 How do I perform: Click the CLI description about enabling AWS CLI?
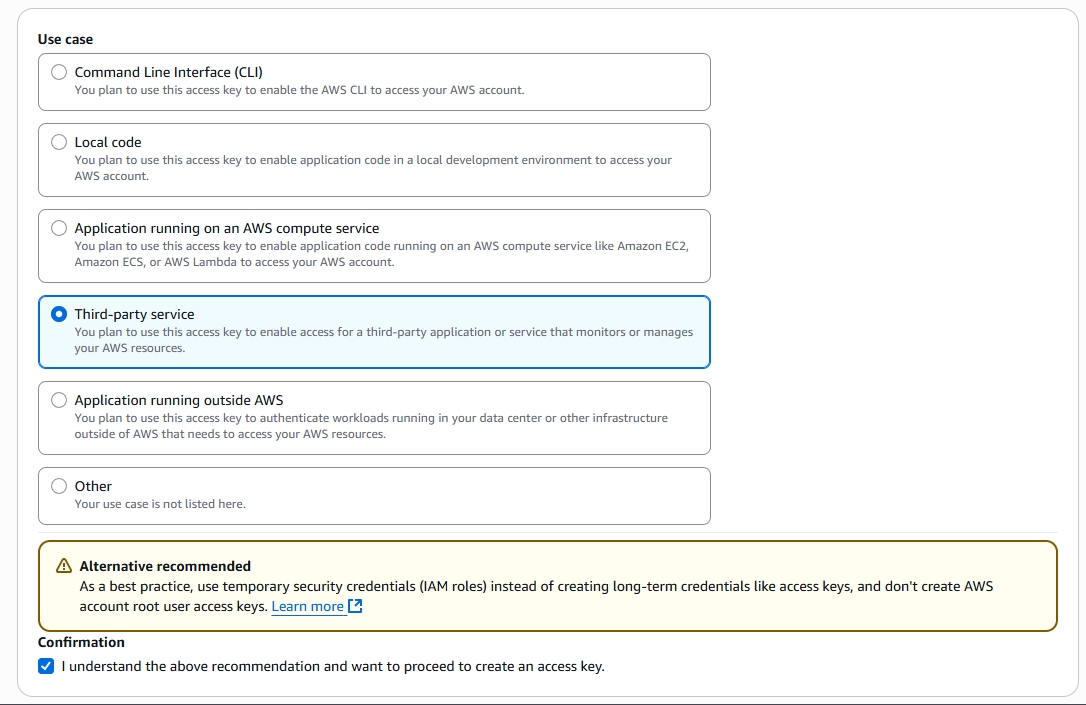click(299, 90)
